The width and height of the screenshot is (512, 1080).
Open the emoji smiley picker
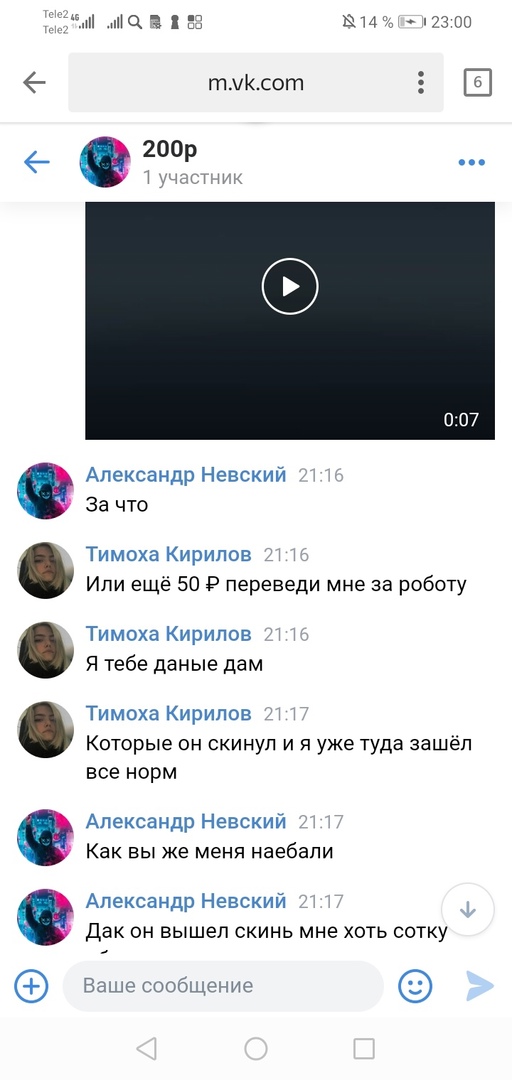tap(415, 986)
